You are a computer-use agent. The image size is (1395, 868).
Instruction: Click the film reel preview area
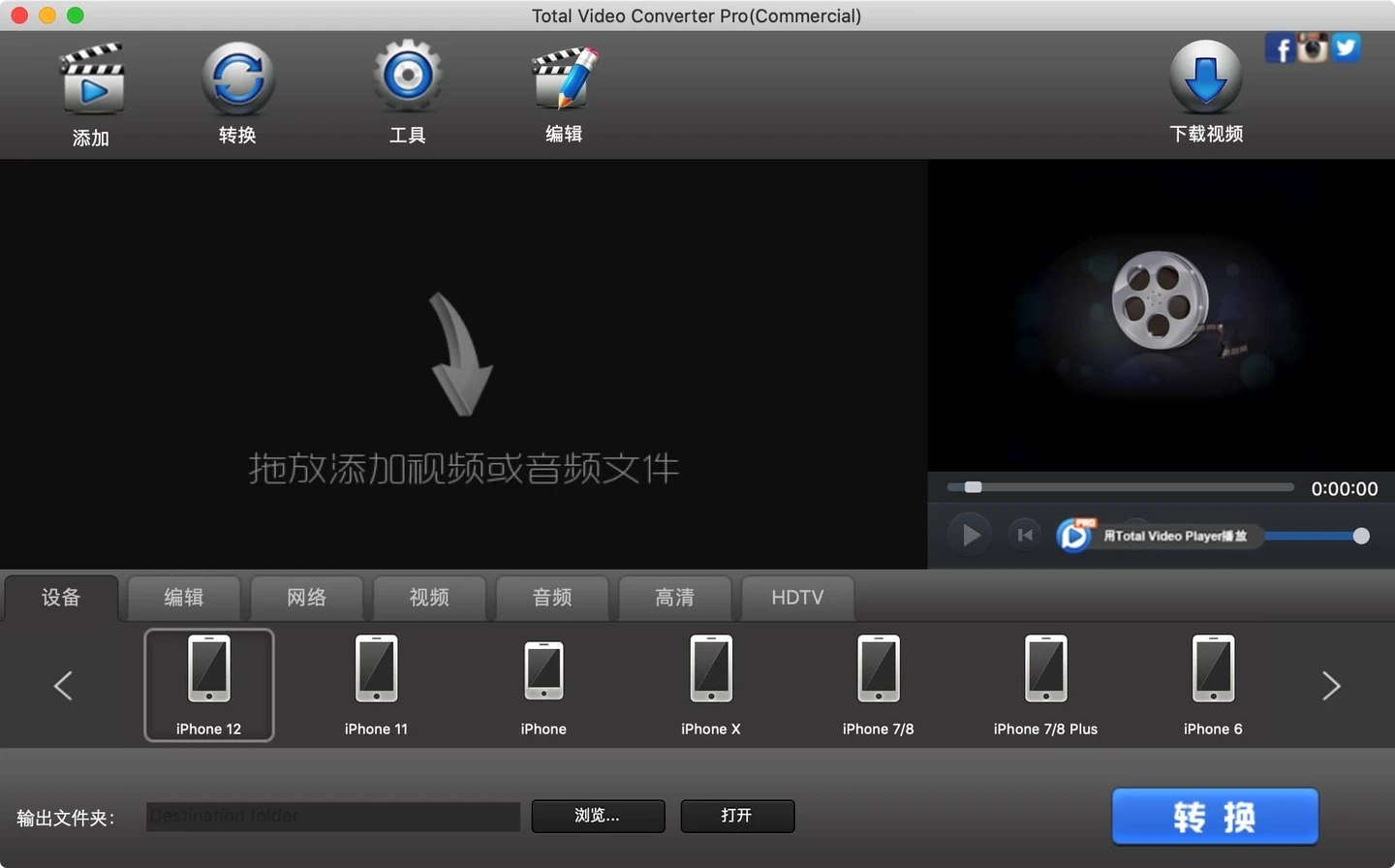[x=1162, y=316]
